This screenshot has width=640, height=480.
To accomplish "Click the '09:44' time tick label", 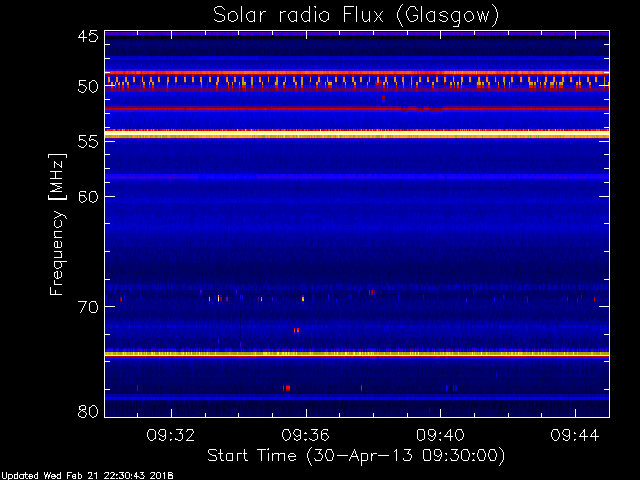I will (x=575, y=435).
